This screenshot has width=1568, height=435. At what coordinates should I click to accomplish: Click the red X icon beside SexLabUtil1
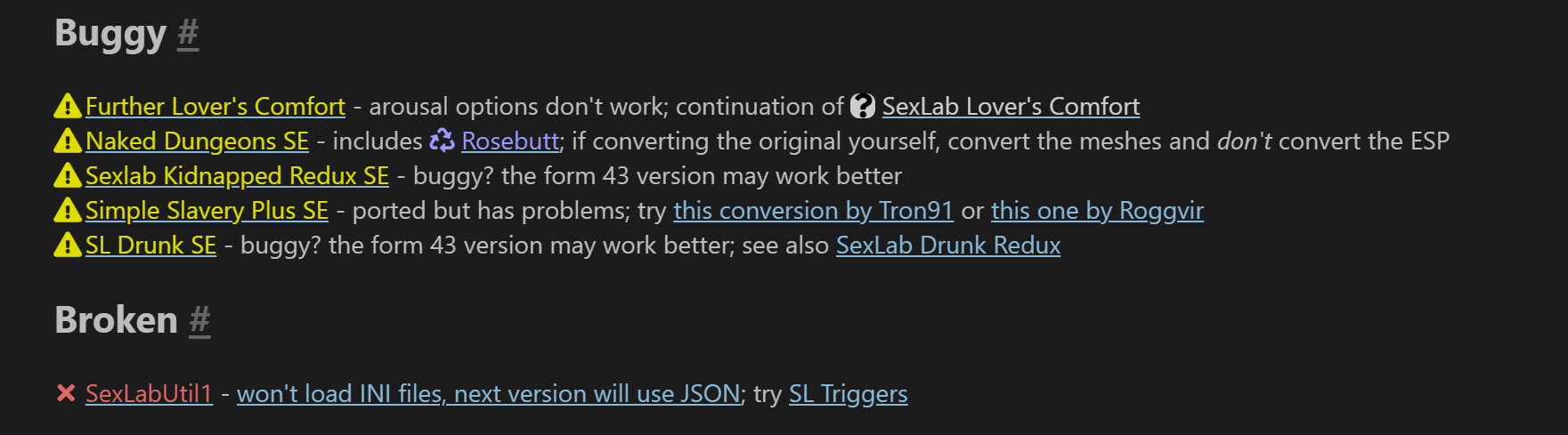click(x=66, y=393)
